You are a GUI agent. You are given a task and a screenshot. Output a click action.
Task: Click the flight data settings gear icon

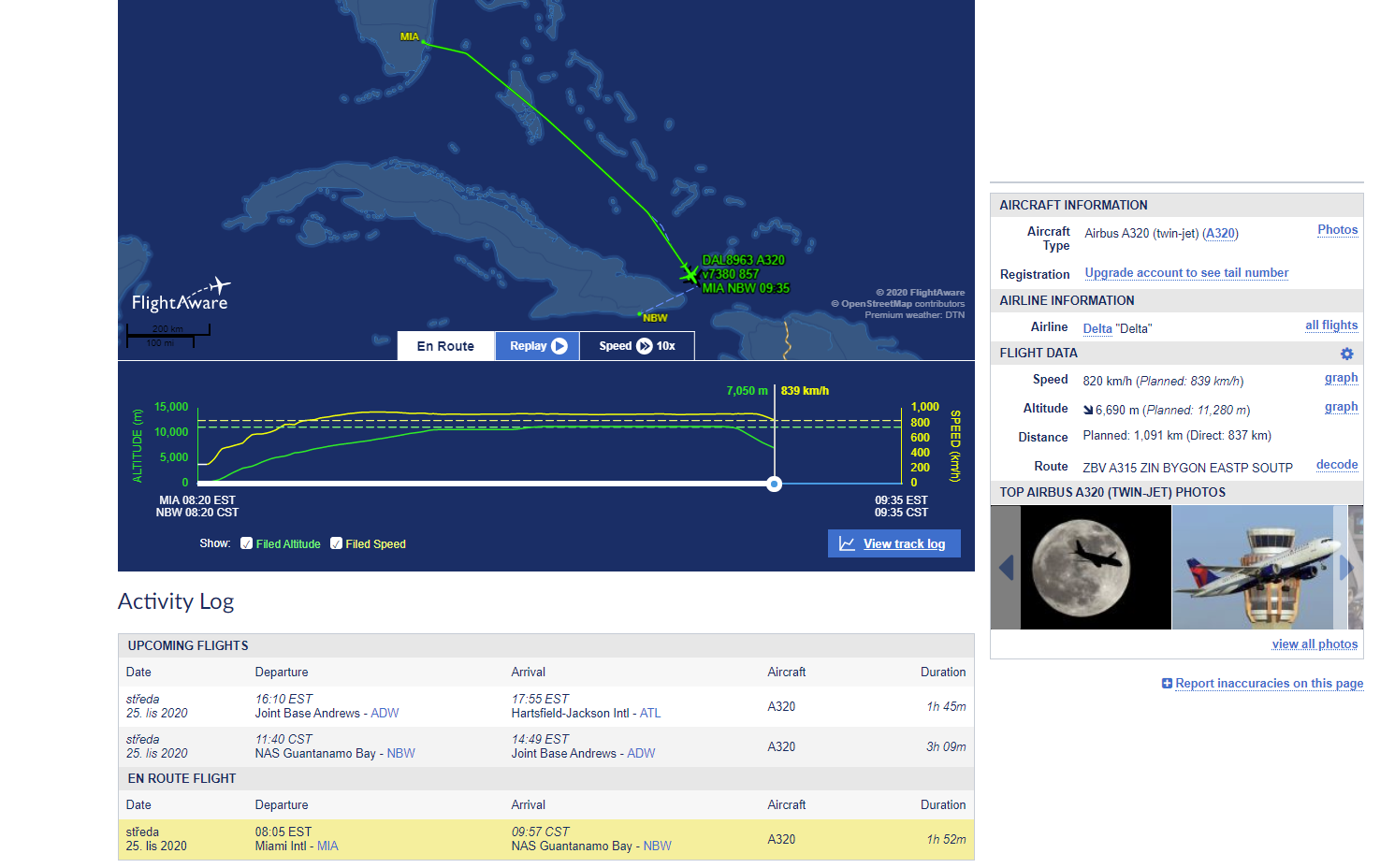1346,354
